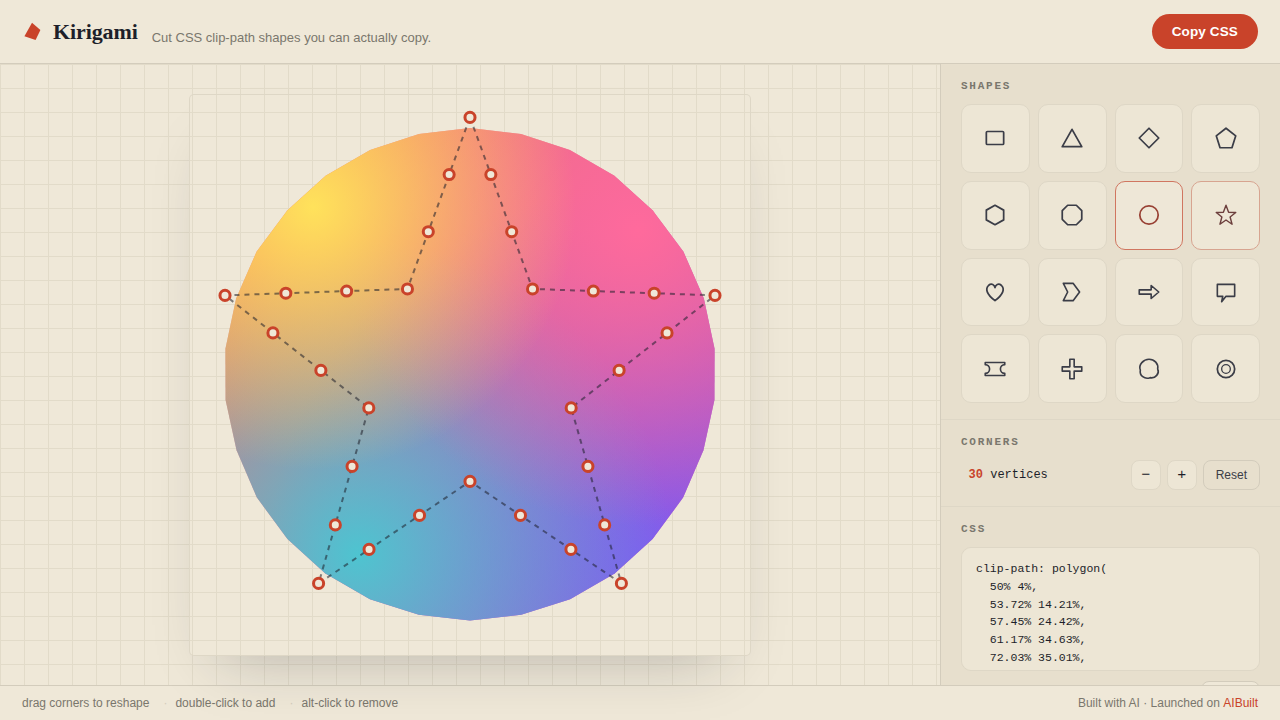Decrease vertices with the minus button

1146,475
